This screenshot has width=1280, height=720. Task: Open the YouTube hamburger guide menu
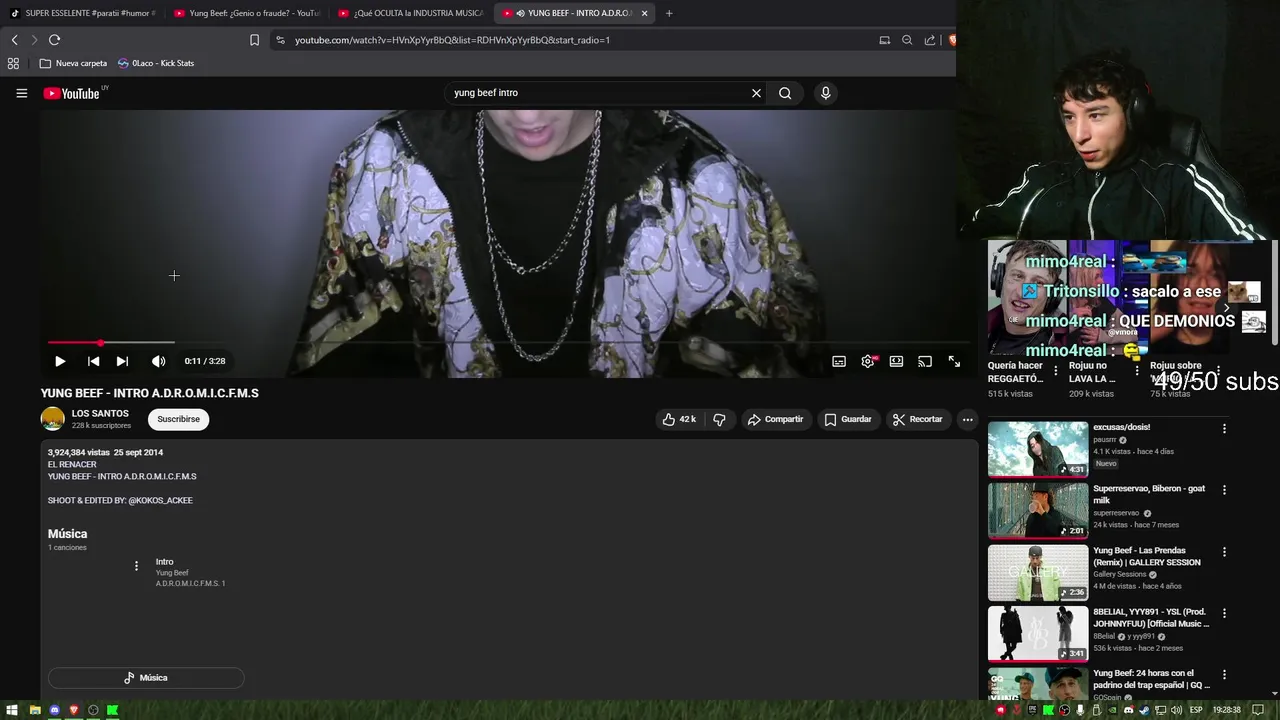click(x=21, y=93)
